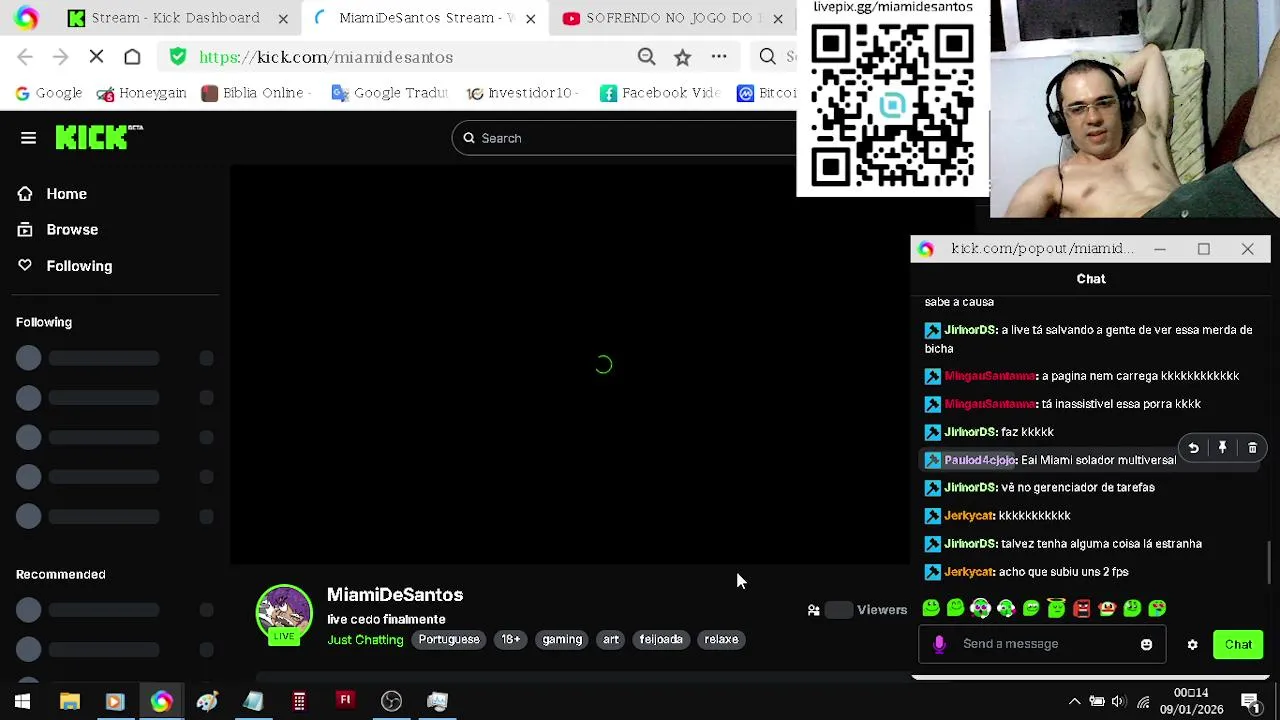Open Windows Start menu
The height and width of the screenshot is (720, 1280).
tap(22, 701)
